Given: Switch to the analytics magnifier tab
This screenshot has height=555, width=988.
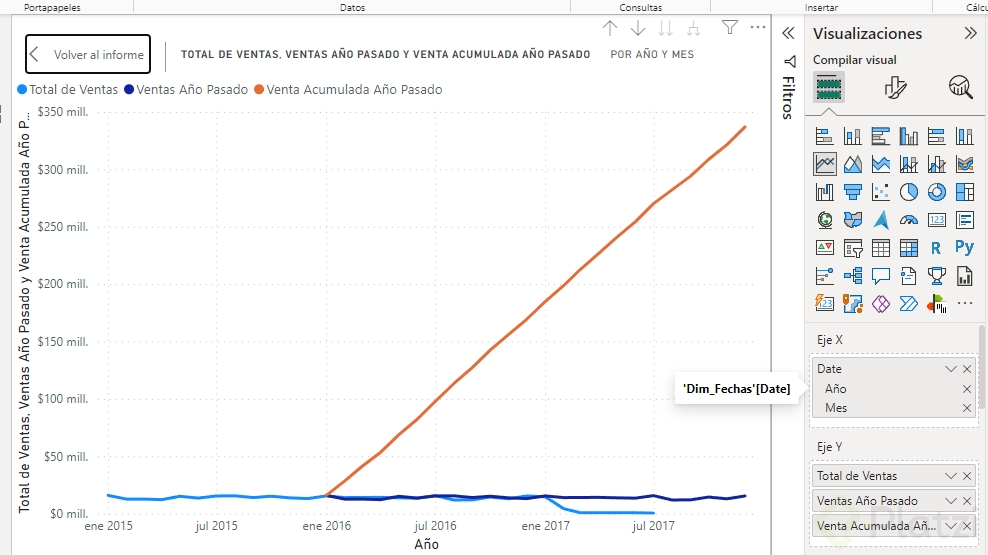Looking at the screenshot, I should 961,87.
